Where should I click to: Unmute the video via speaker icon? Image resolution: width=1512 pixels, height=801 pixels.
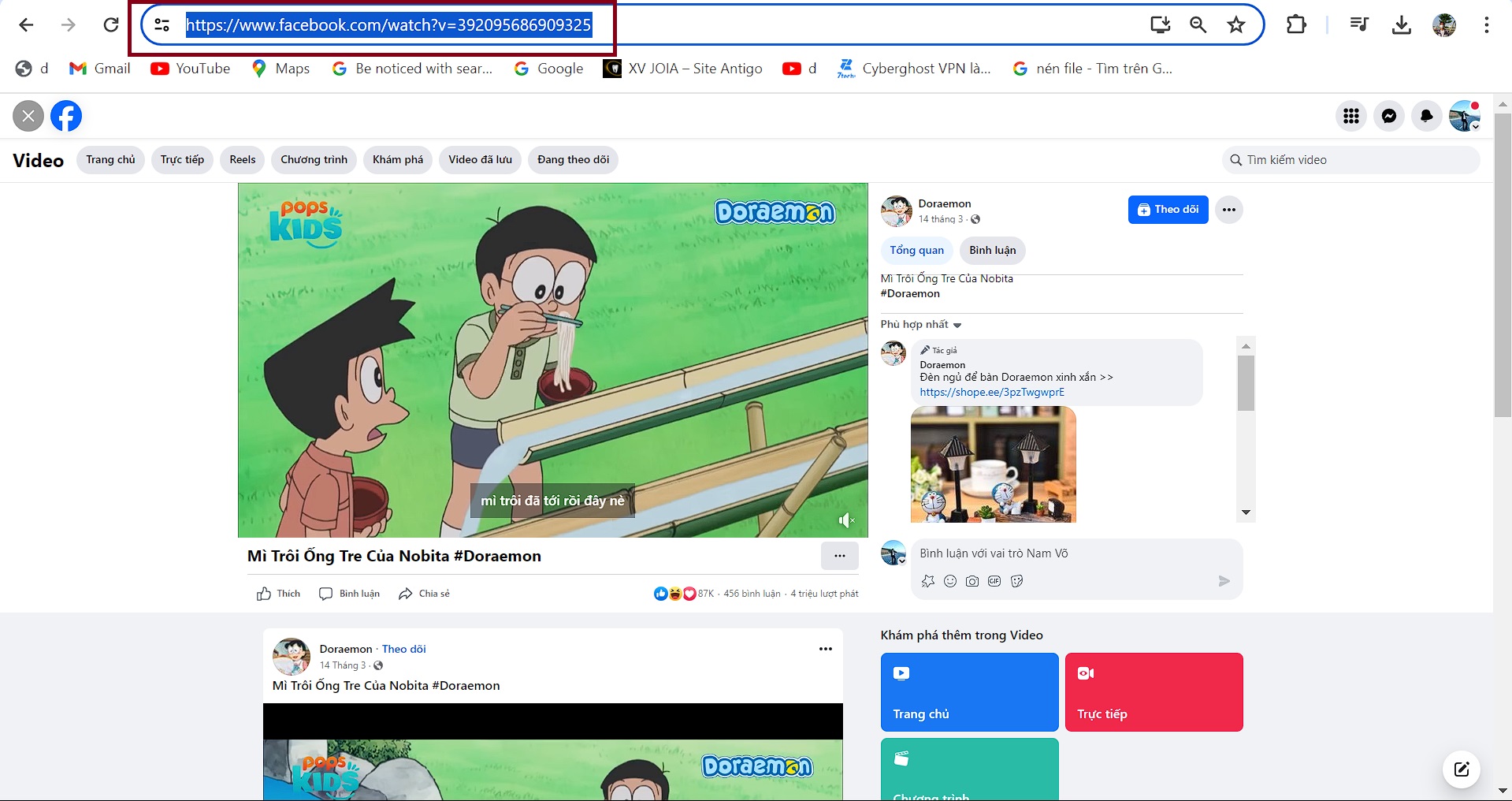(x=845, y=520)
